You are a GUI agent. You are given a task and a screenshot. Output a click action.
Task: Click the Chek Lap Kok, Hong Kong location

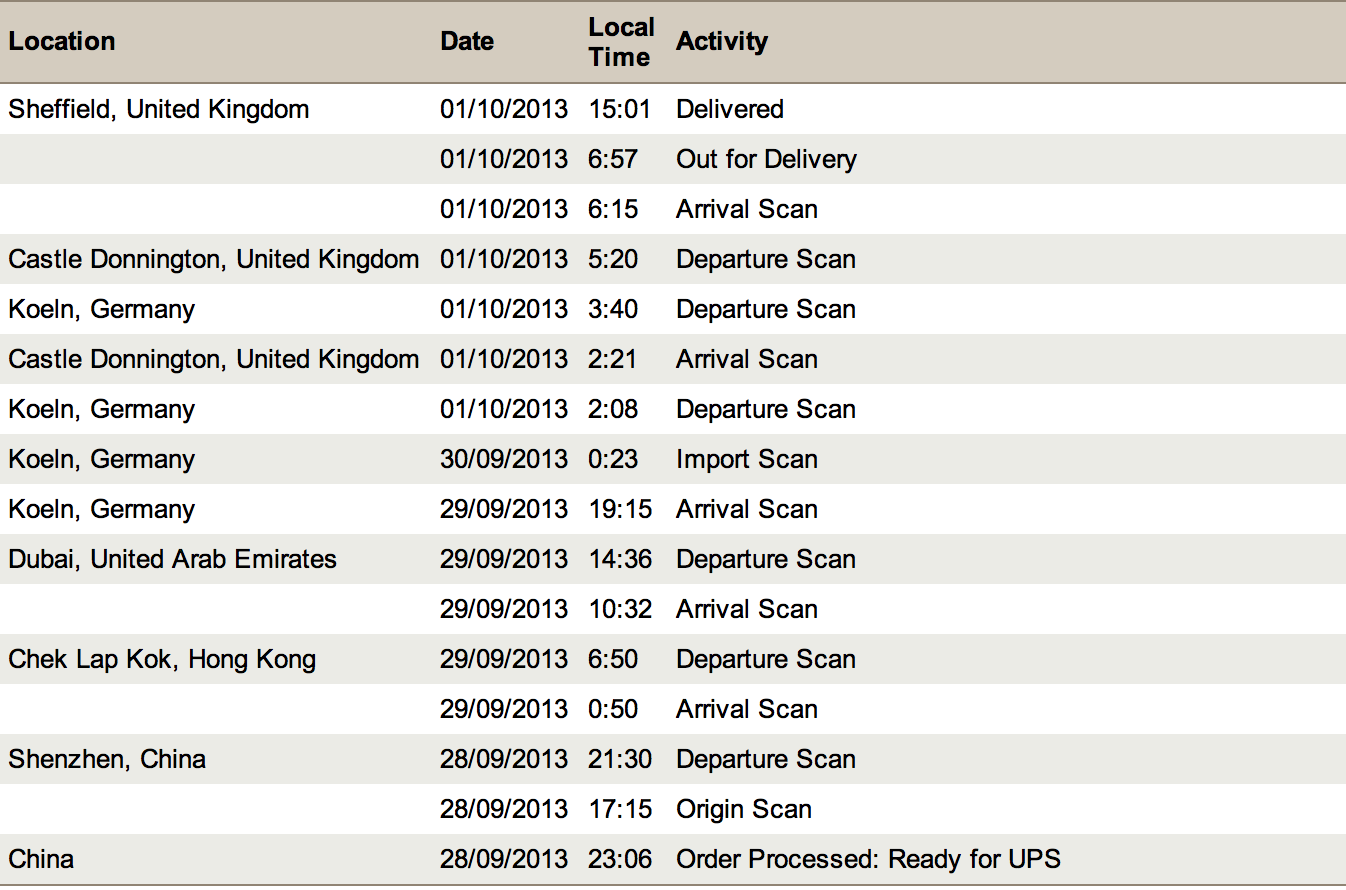(x=162, y=659)
